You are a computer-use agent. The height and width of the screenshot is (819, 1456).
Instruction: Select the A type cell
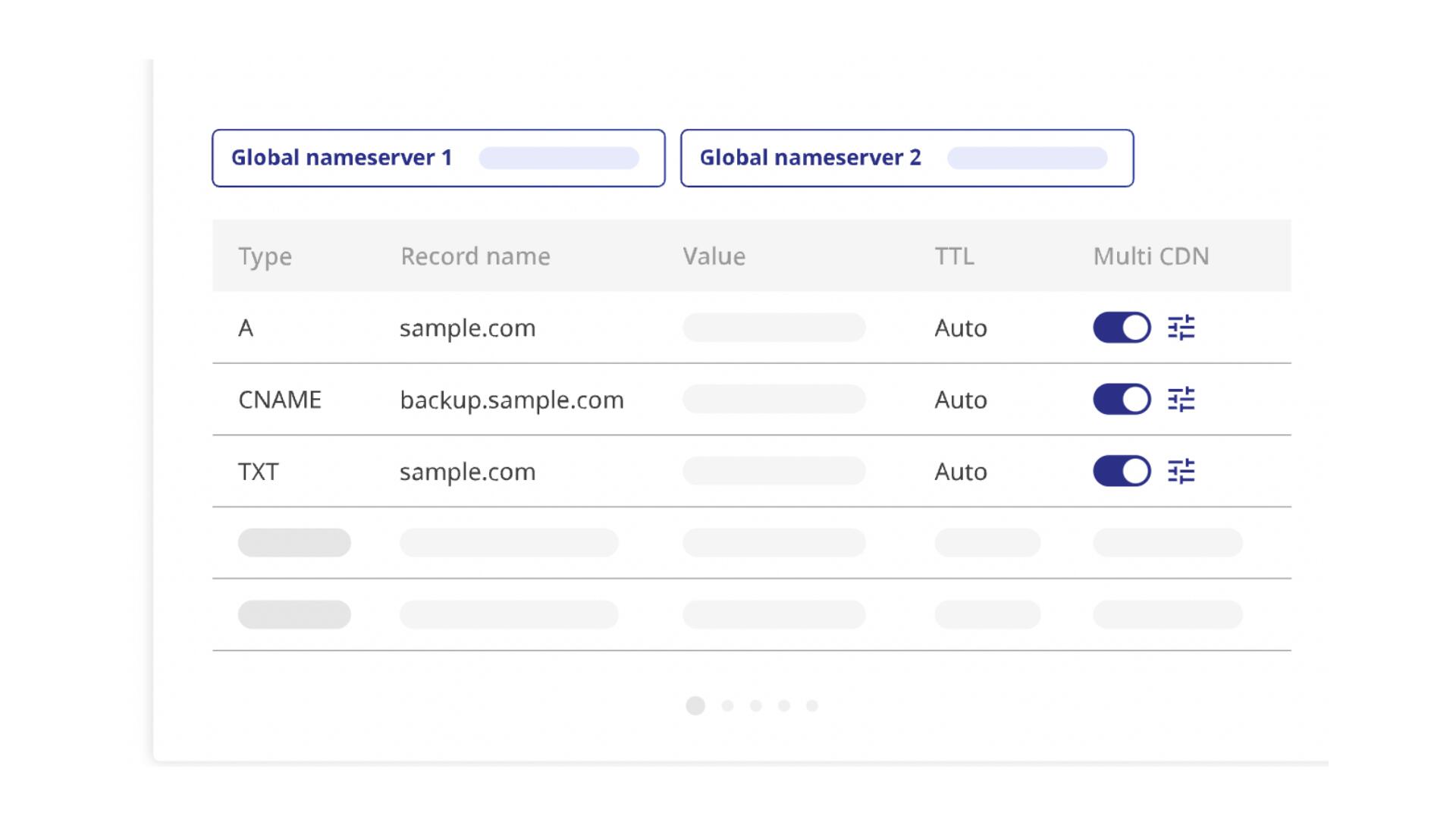(246, 328)
